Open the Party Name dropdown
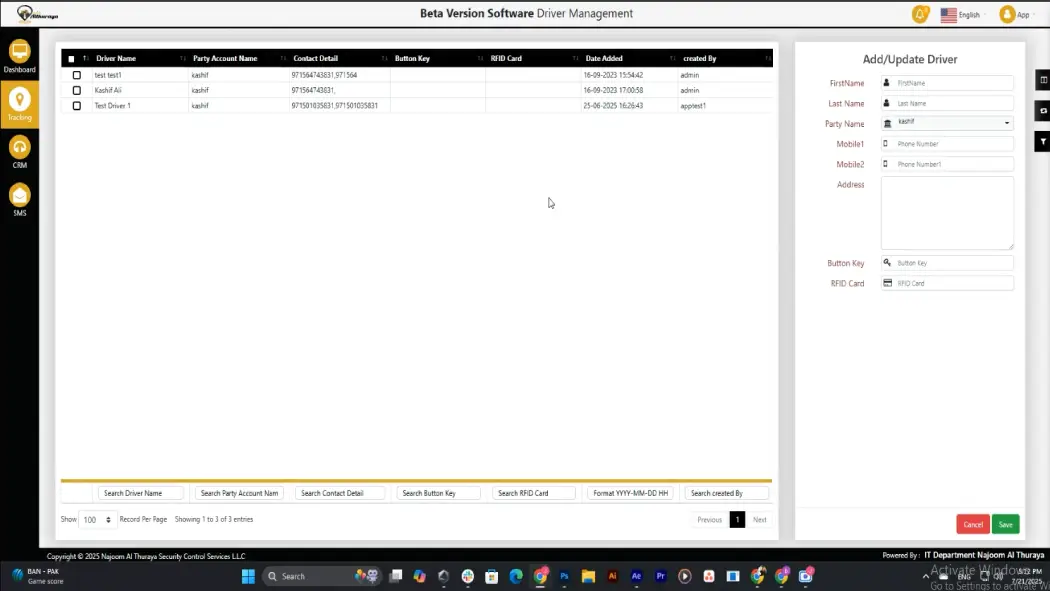The image size is (1050, 591). point(947,123)
